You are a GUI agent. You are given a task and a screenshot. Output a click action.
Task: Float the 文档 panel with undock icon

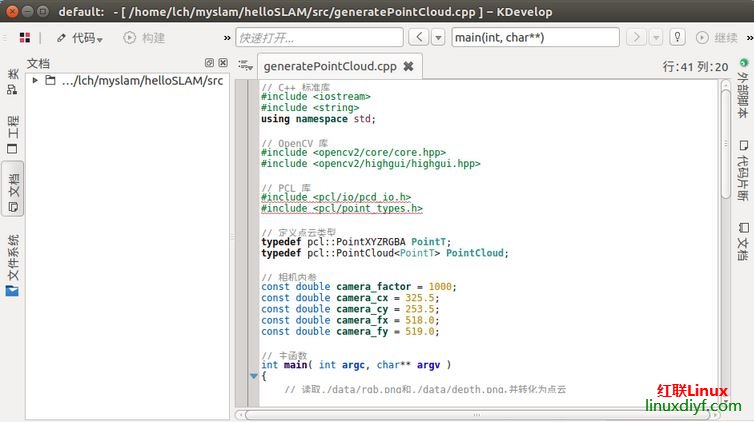(209, 63)
